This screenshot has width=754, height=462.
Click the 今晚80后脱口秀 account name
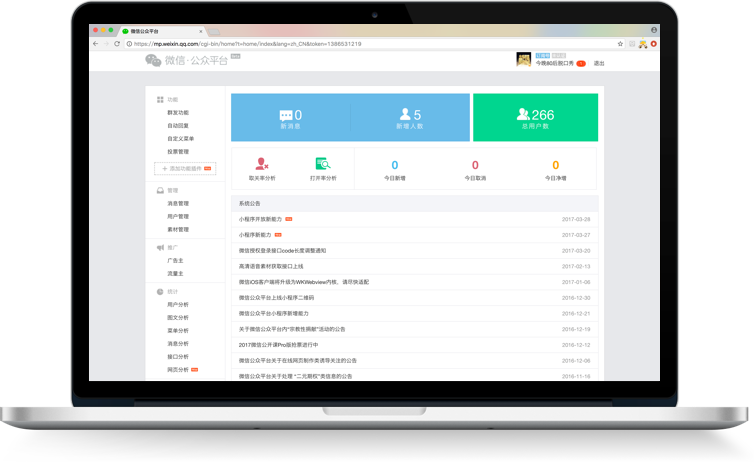point(554,63)
